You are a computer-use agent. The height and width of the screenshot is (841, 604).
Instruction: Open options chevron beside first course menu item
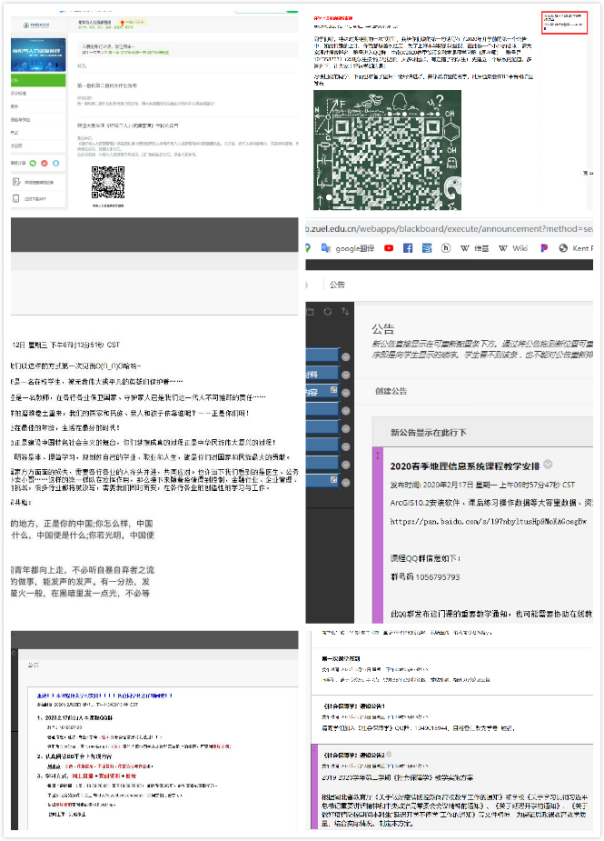(x=346, y=354)
